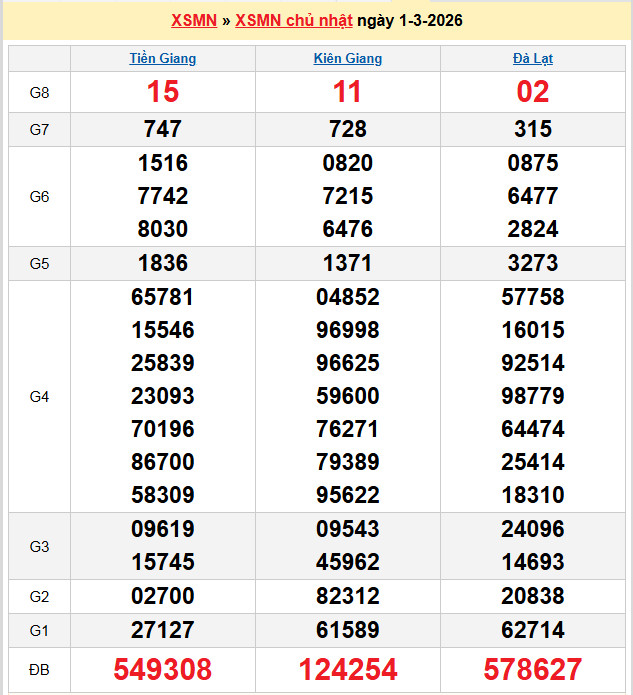Open the Tiền Giang province link
This screenshot has width=633, height=695.
(163, 59)
